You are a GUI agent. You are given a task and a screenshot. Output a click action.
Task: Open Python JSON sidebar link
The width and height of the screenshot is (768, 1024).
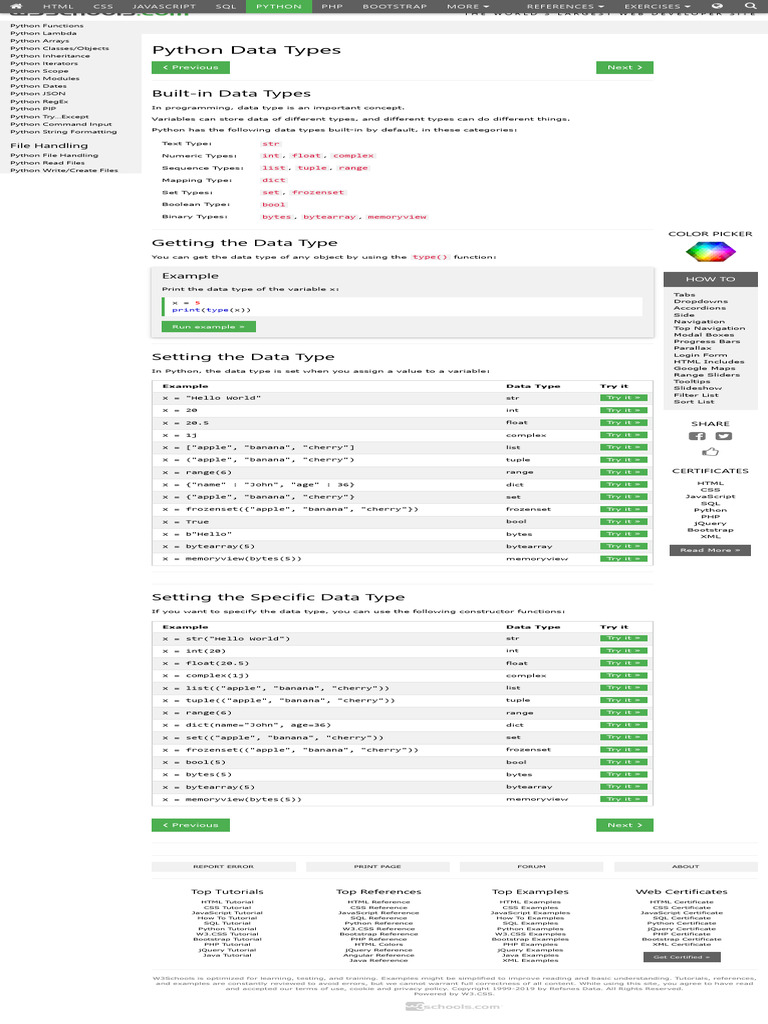(x=38, y=93)
